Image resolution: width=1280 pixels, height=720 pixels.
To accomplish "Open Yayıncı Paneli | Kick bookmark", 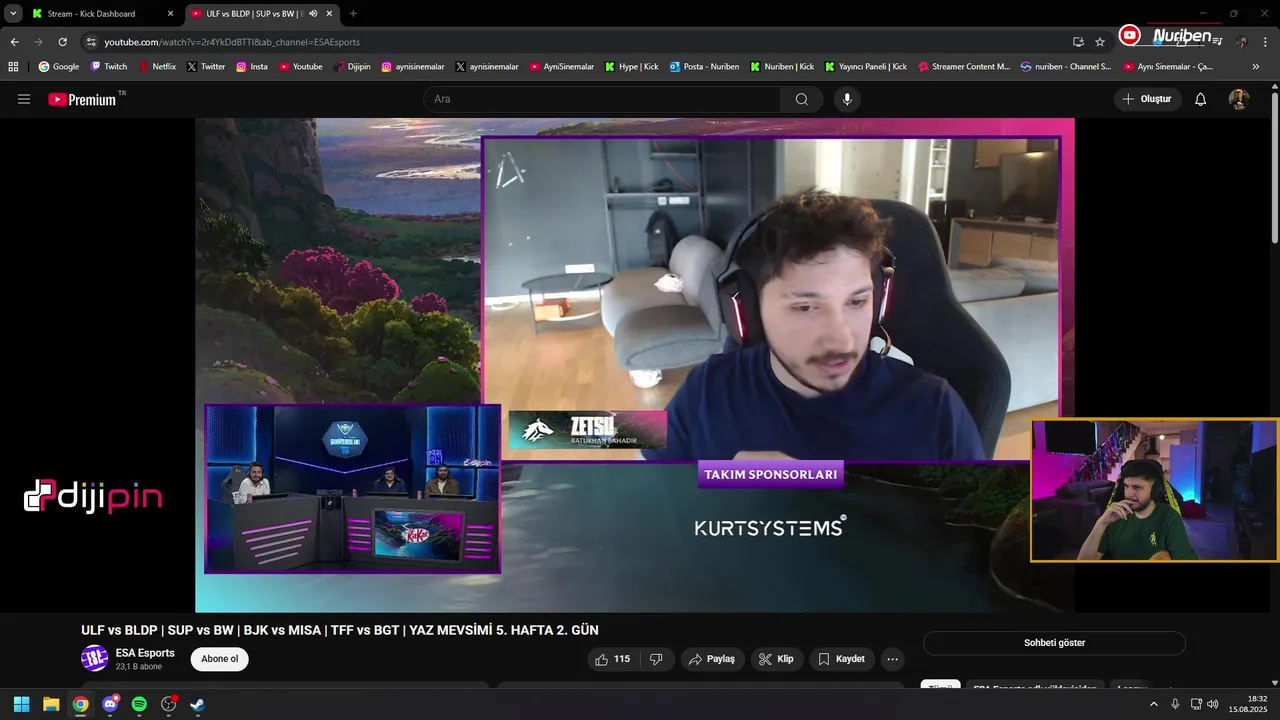I will pos(866,67).
